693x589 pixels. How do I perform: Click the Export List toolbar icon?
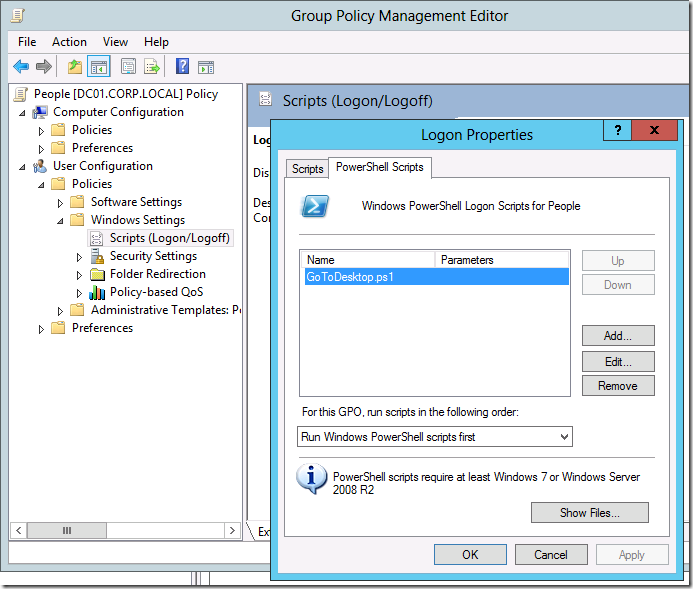pyautogui.click(x=152, y=67)
